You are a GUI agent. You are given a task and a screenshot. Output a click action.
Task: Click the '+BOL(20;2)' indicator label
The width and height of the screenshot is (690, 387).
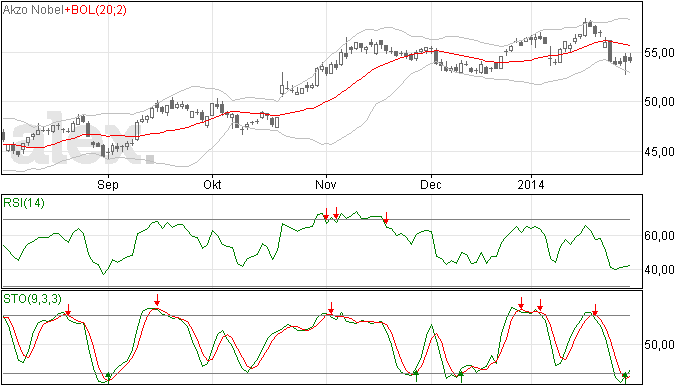[95, 10]
